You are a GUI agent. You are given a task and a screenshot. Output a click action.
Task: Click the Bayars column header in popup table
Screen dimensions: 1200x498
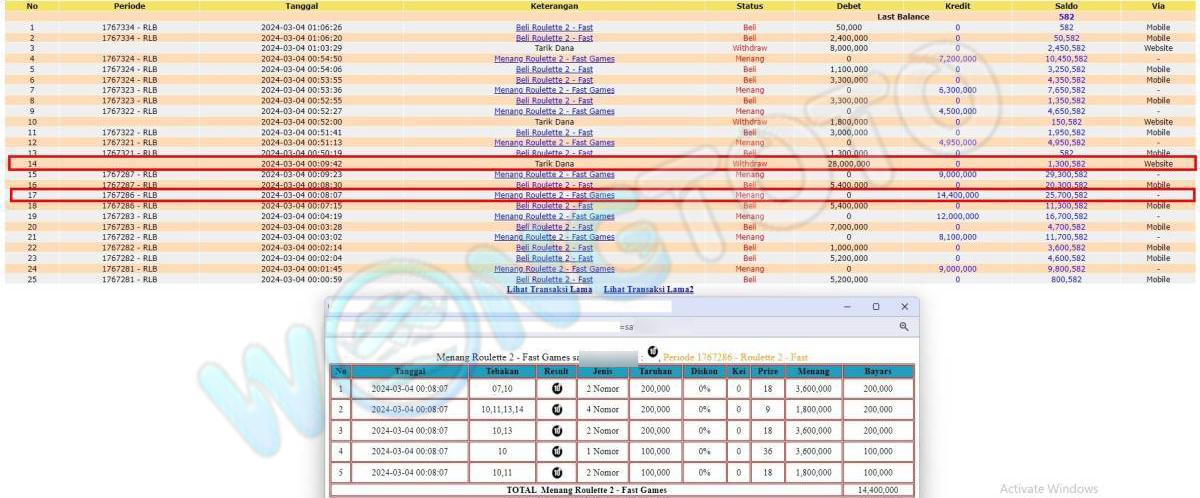pos(878,371)
